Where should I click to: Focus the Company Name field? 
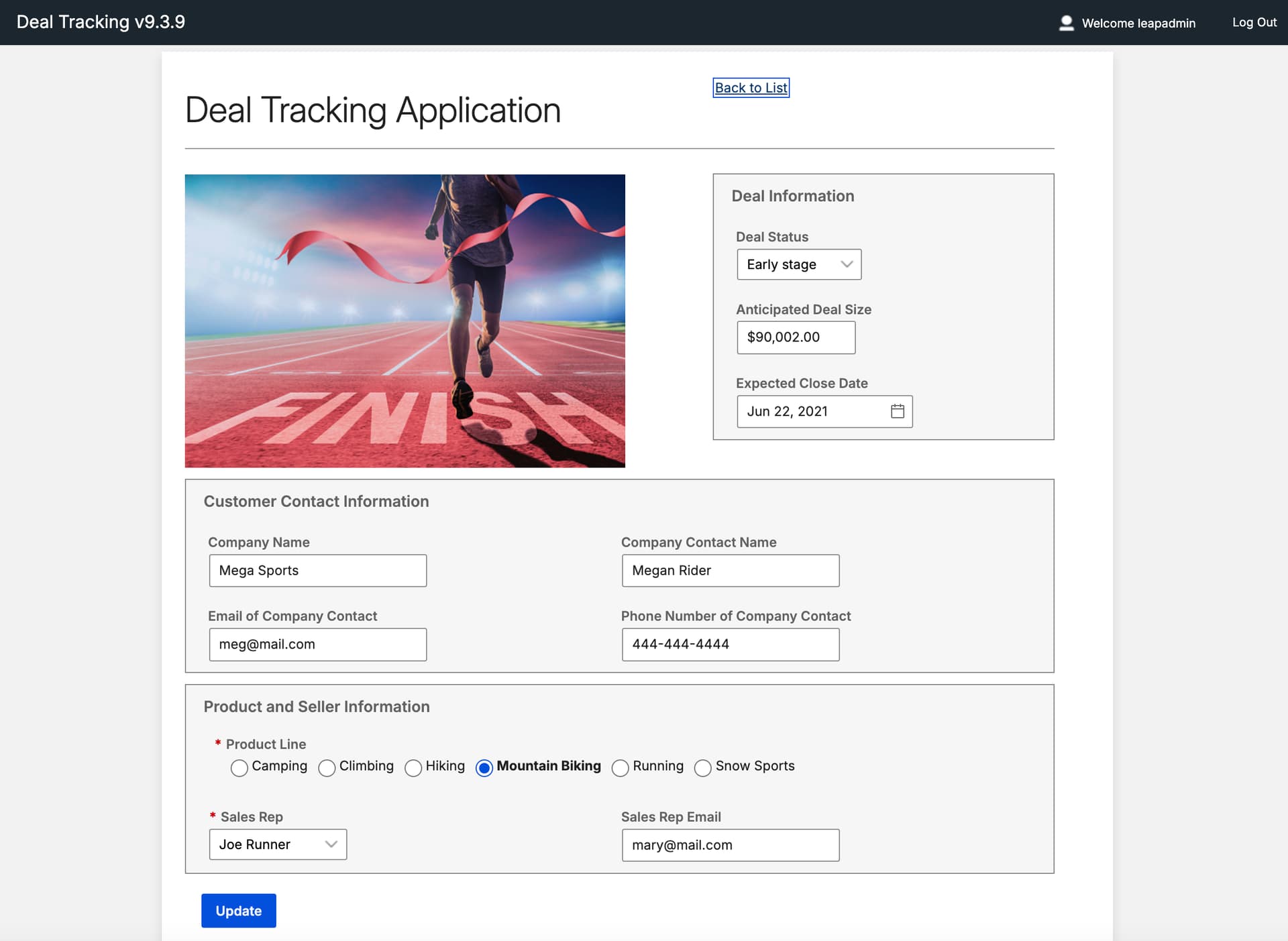tap(318, 571)
